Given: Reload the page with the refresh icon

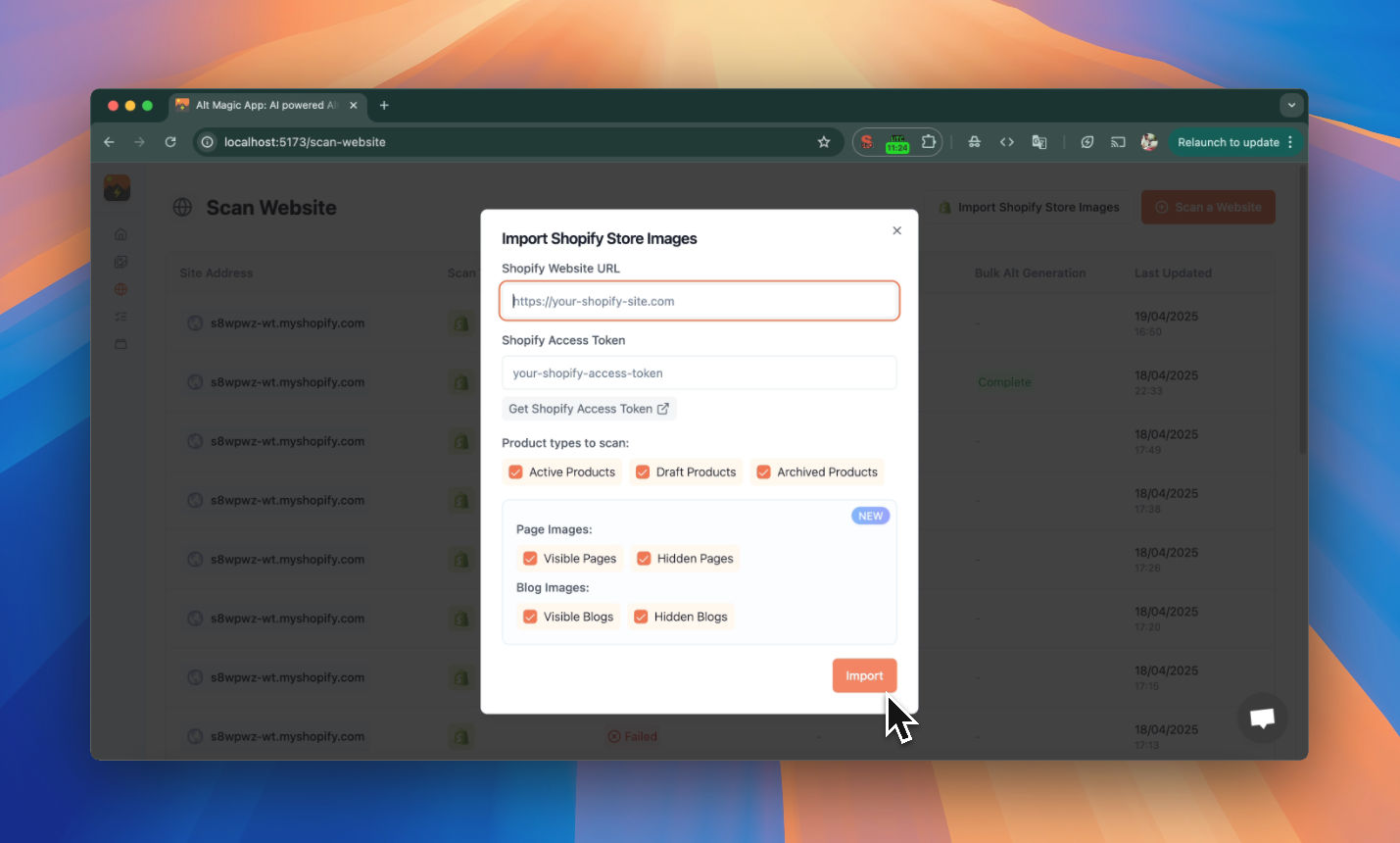Looking at the screenshot, I should [170, 142].
